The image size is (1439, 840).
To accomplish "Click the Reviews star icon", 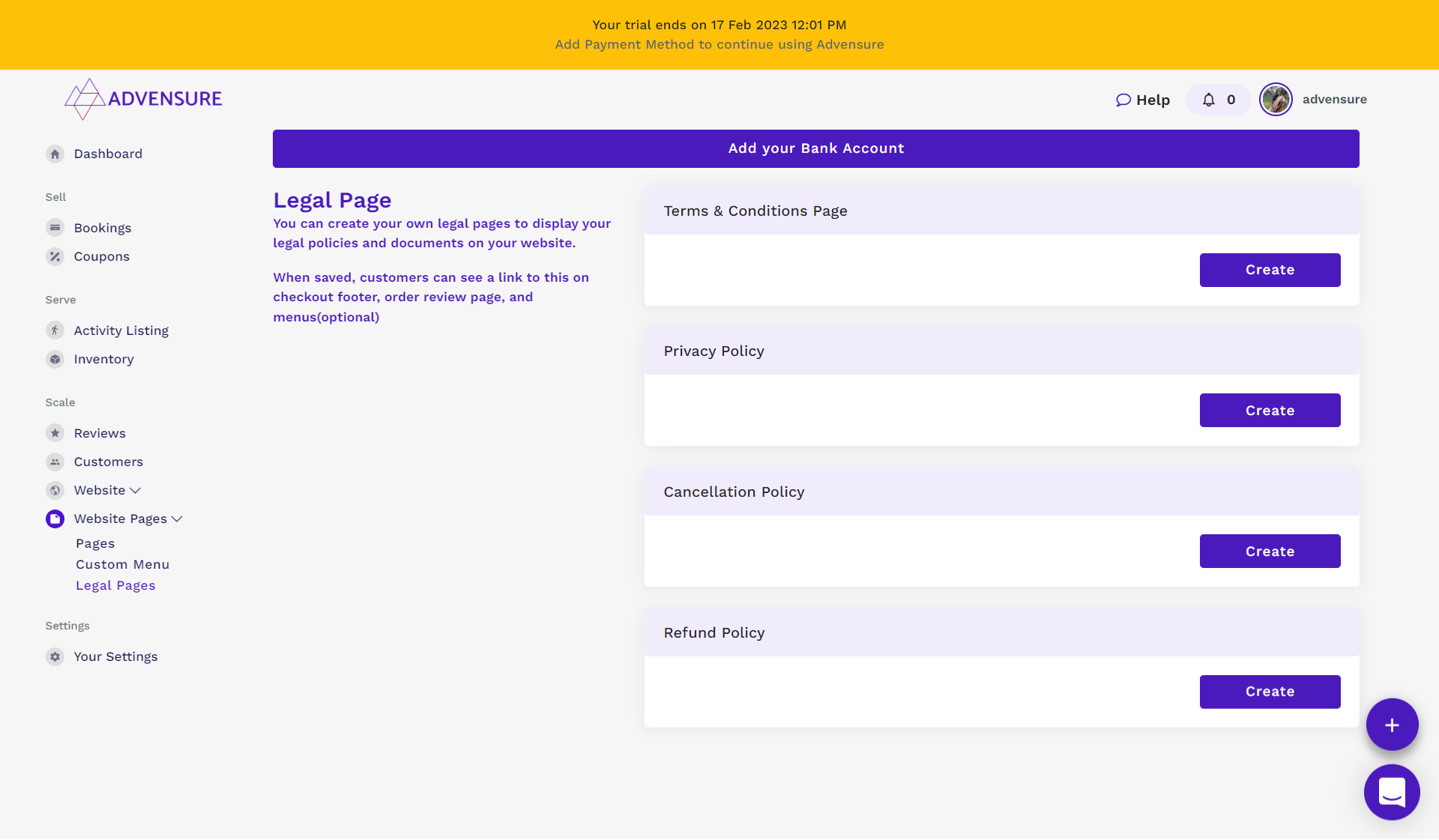I will point(55,432).
